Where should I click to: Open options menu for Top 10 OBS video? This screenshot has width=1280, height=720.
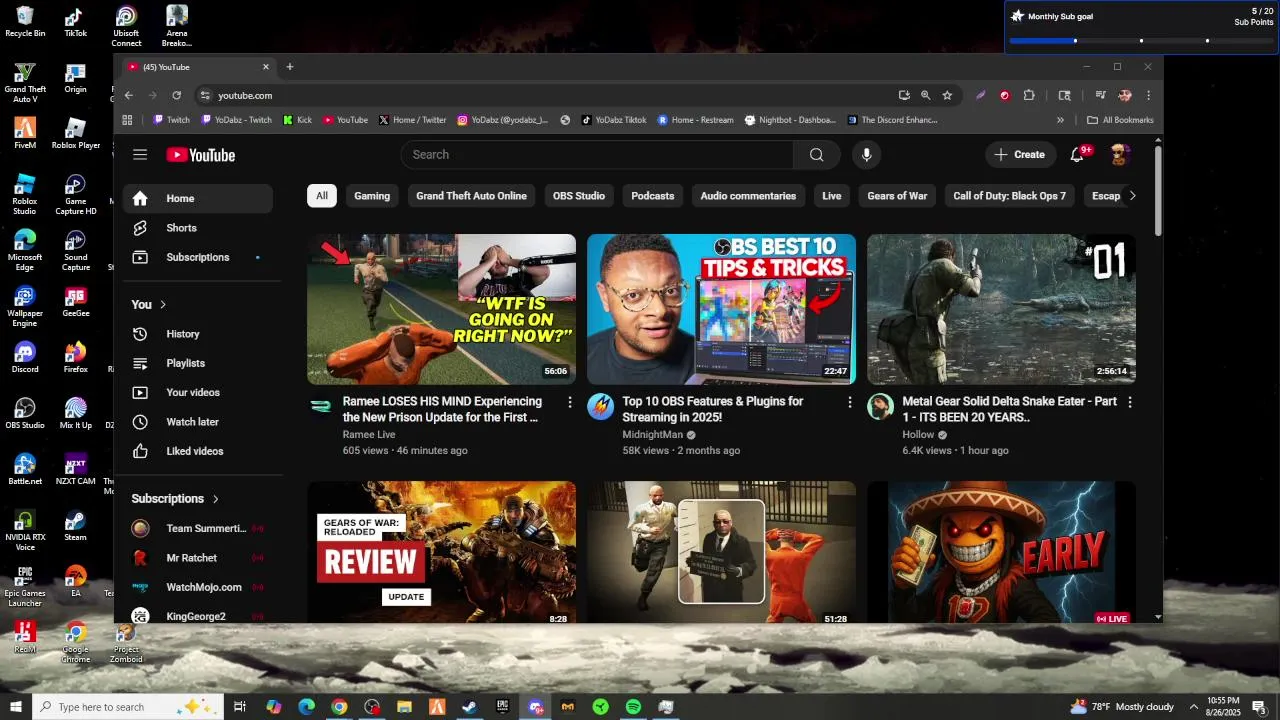click(x=850, y=402)
